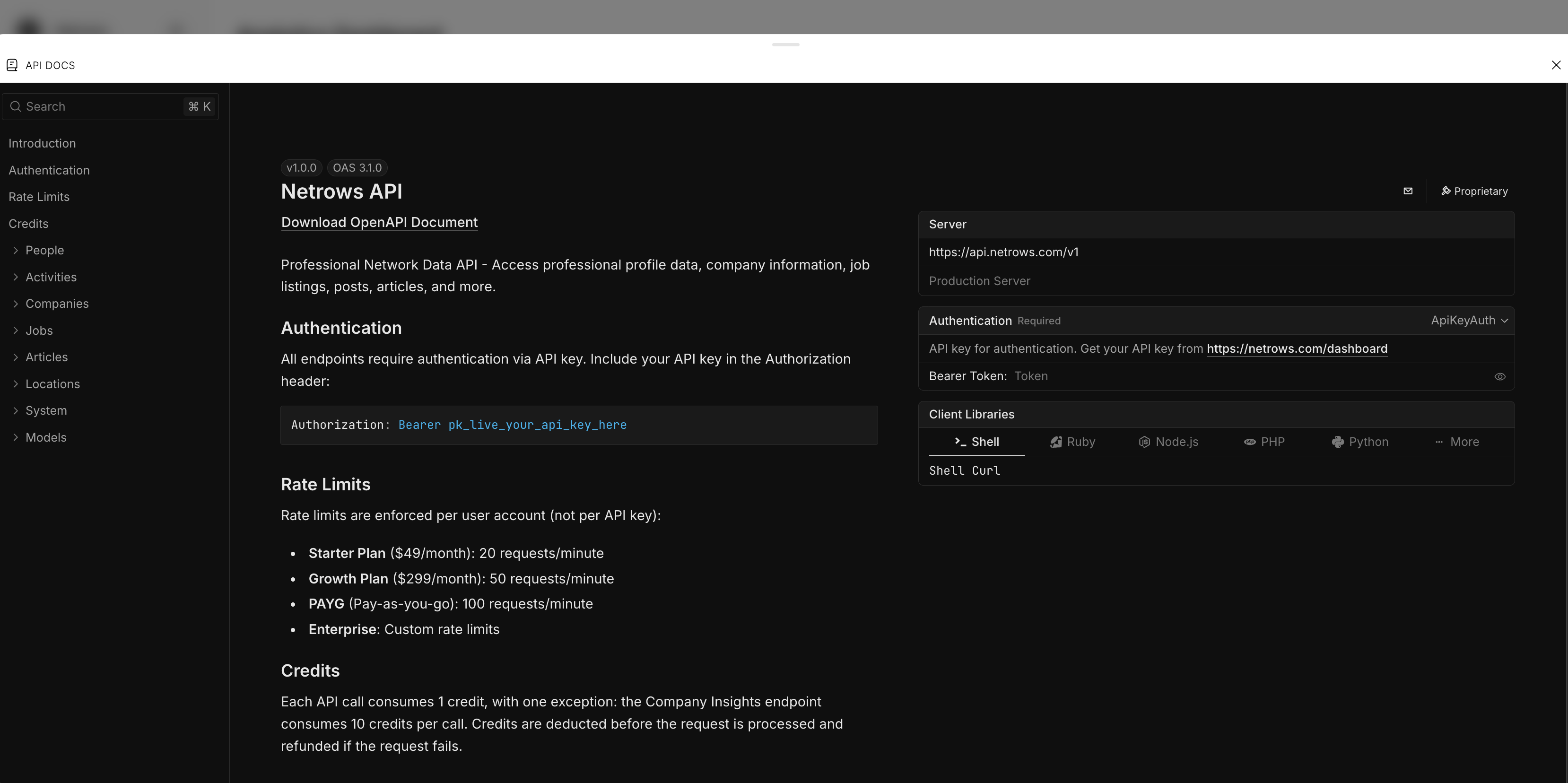Select the Python client library icon
The image size is (1568, 783).
[x=1339, y=442]
